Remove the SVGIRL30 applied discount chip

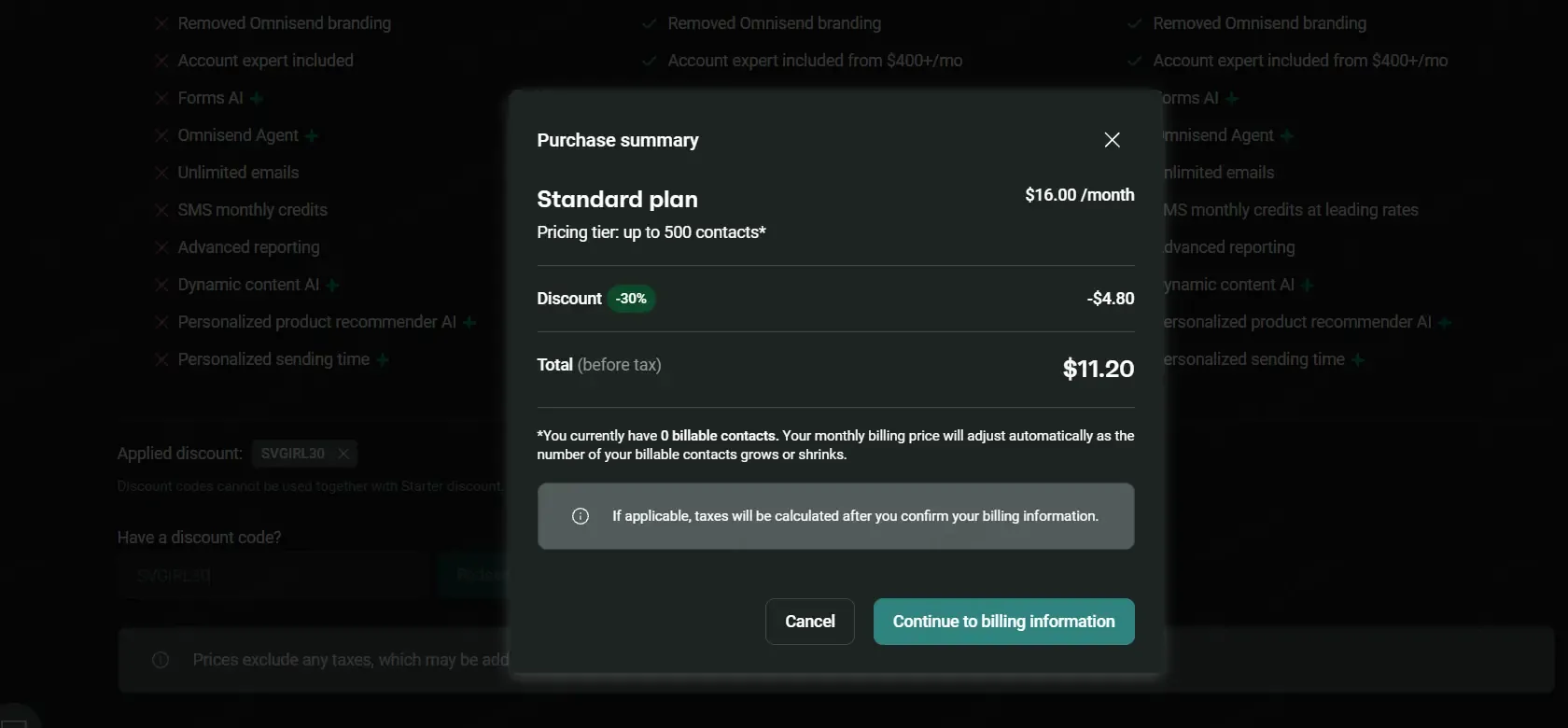click(x=343, y=454)
